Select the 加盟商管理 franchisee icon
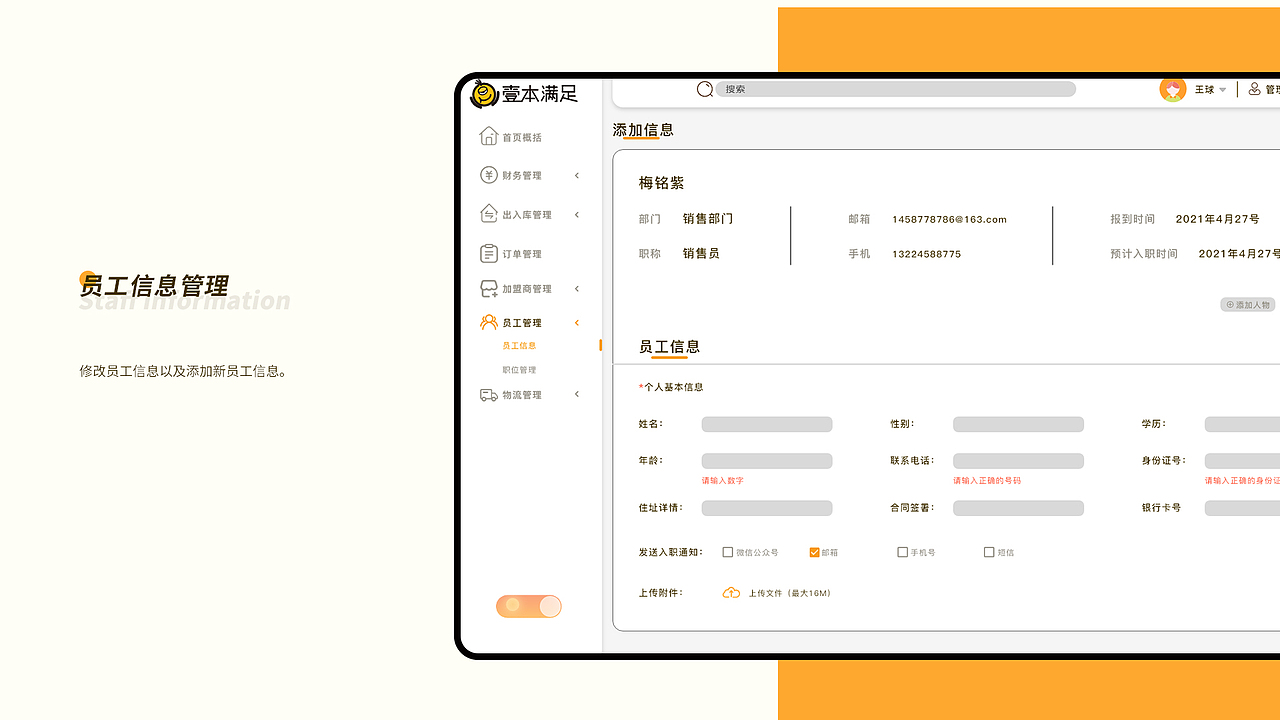The width and height of the screenshot is (1280, 720). tap(489, 288)
